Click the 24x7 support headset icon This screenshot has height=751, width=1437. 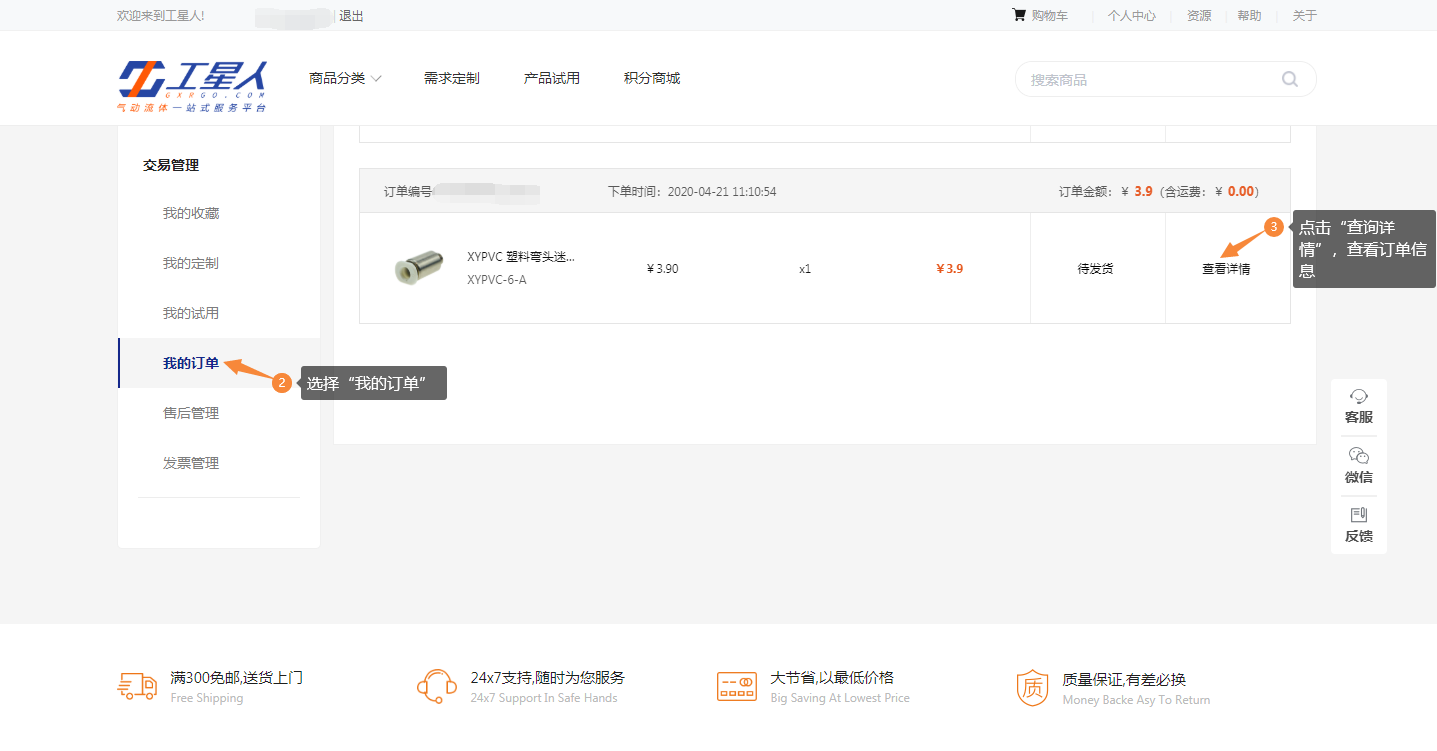click(436, 686)
